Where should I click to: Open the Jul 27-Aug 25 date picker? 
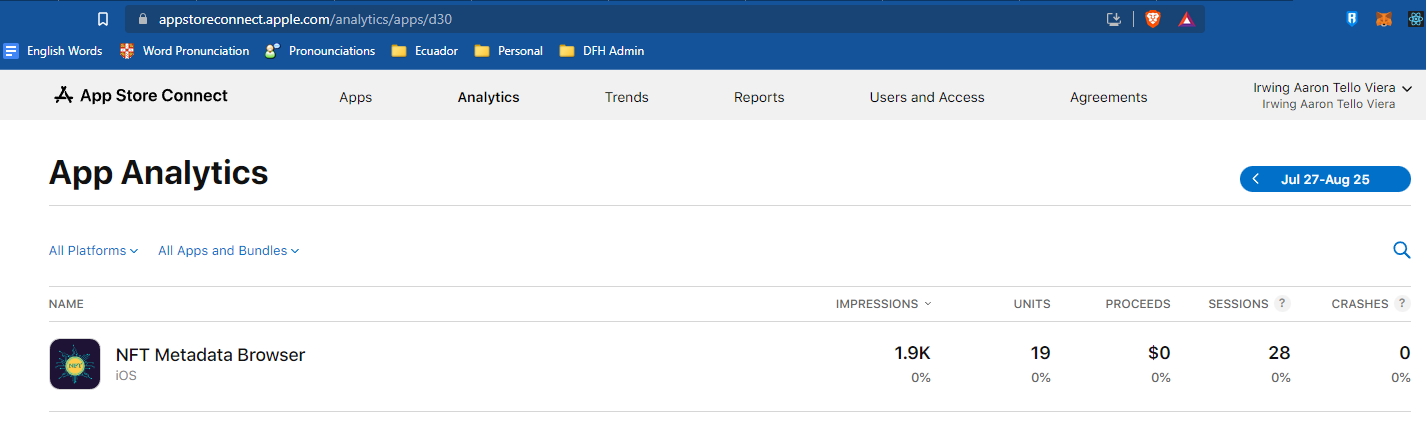[x=1325, y=180]
